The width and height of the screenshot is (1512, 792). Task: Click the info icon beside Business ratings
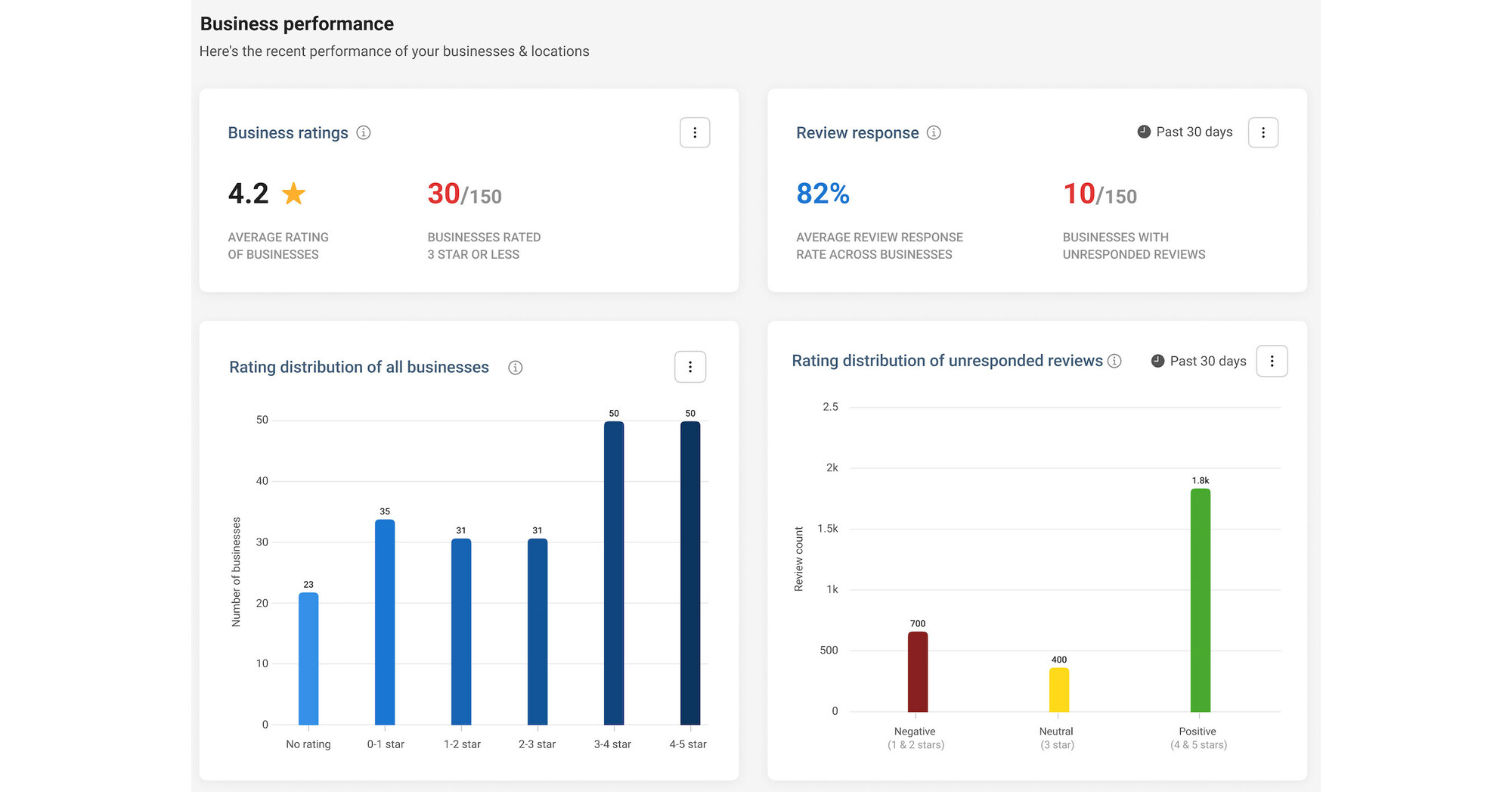click(x=364, y=132)
